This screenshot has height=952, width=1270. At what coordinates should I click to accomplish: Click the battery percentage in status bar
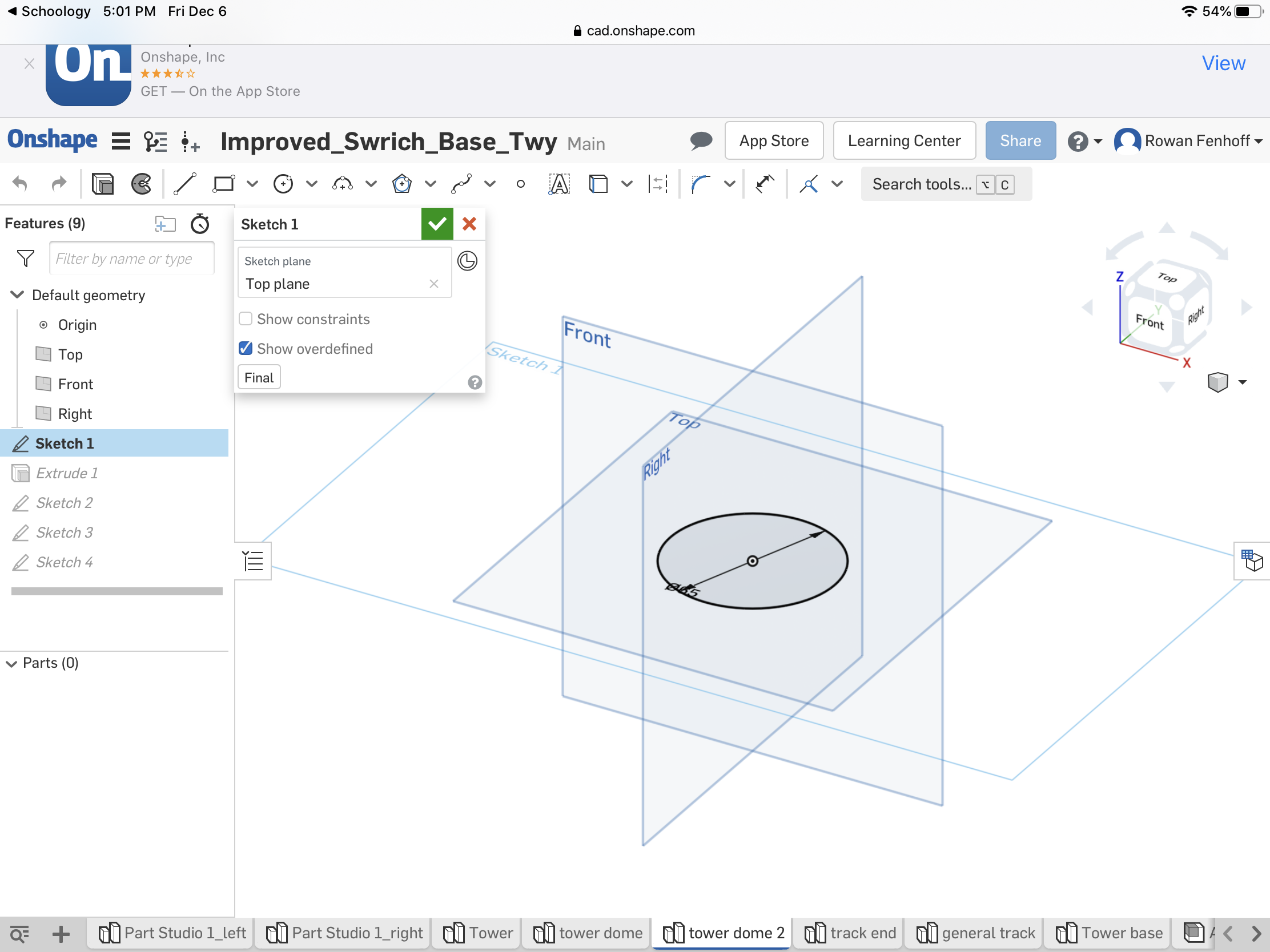[1215, 11]
